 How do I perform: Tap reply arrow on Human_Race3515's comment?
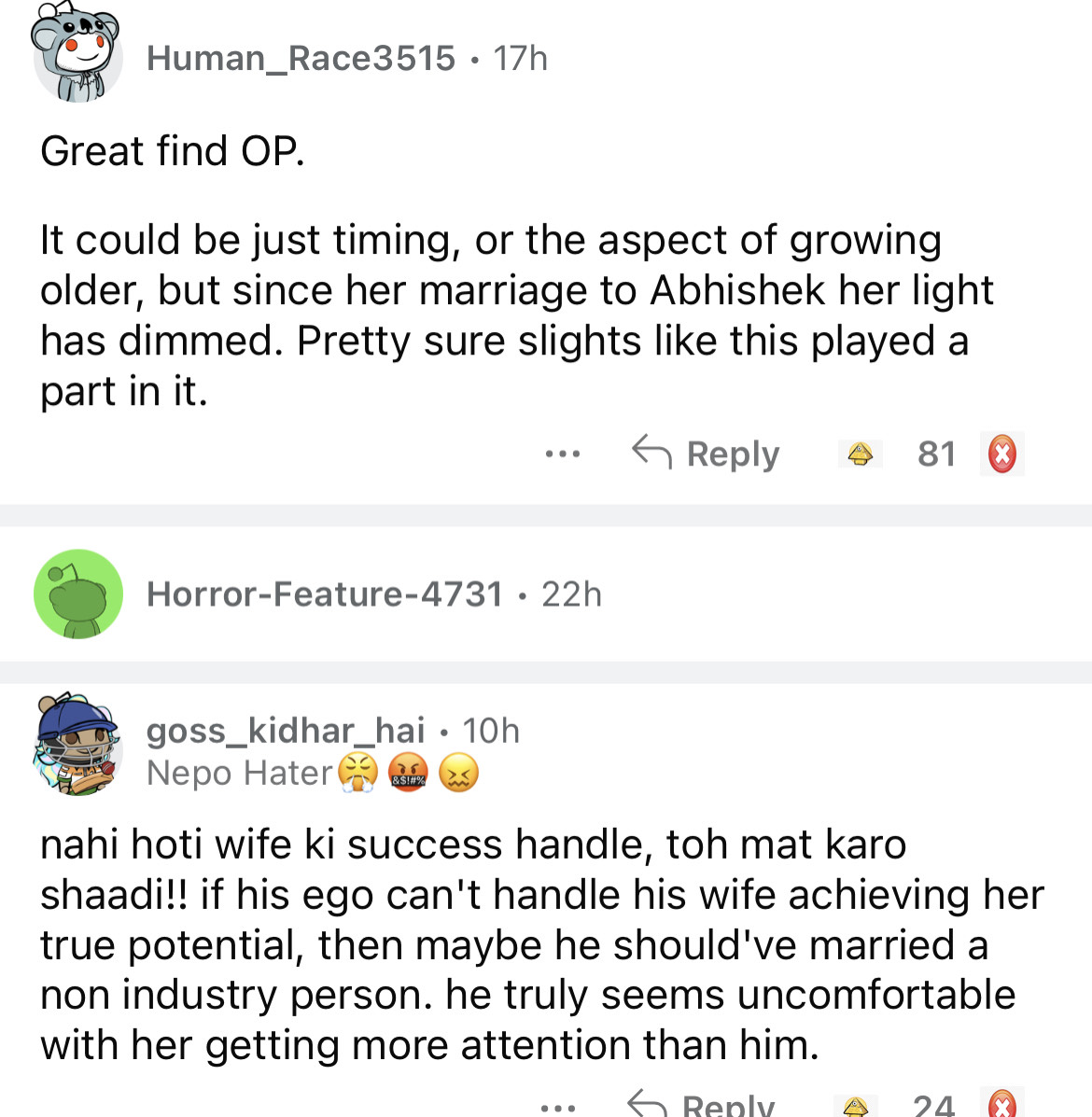point(651,453)
